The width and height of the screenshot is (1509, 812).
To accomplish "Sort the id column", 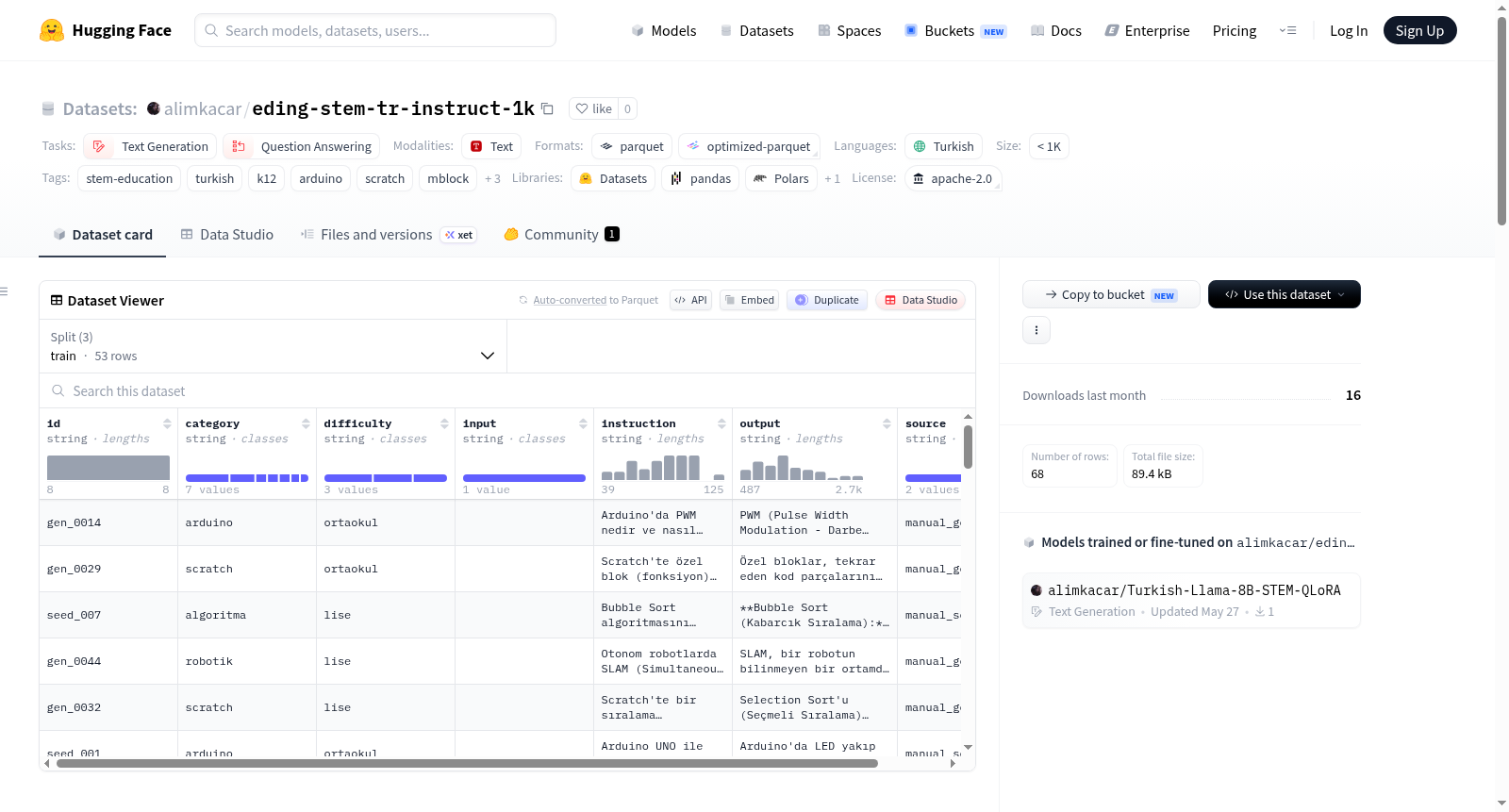I will [x=167, y=423].
